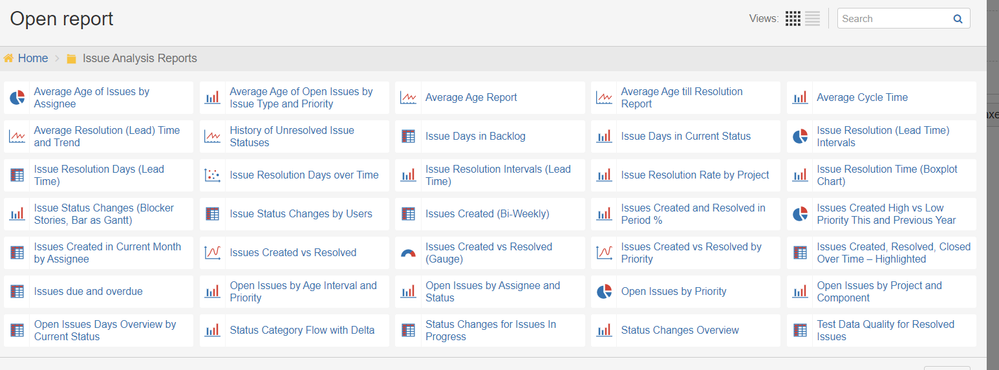Click line icon for Average Resolution (Lead) Time and Trend
The width and height of the screenshot is (999, 370).
pyautogui.click(x=17, y=136)
